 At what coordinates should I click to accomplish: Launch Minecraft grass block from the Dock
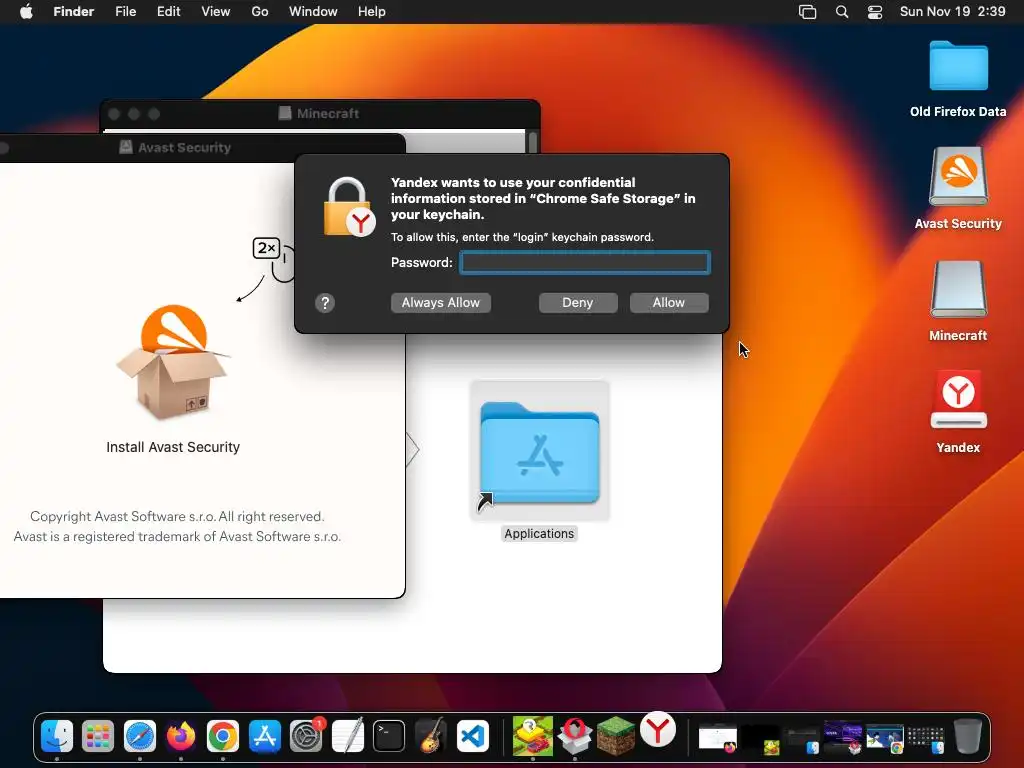[615, 736]
